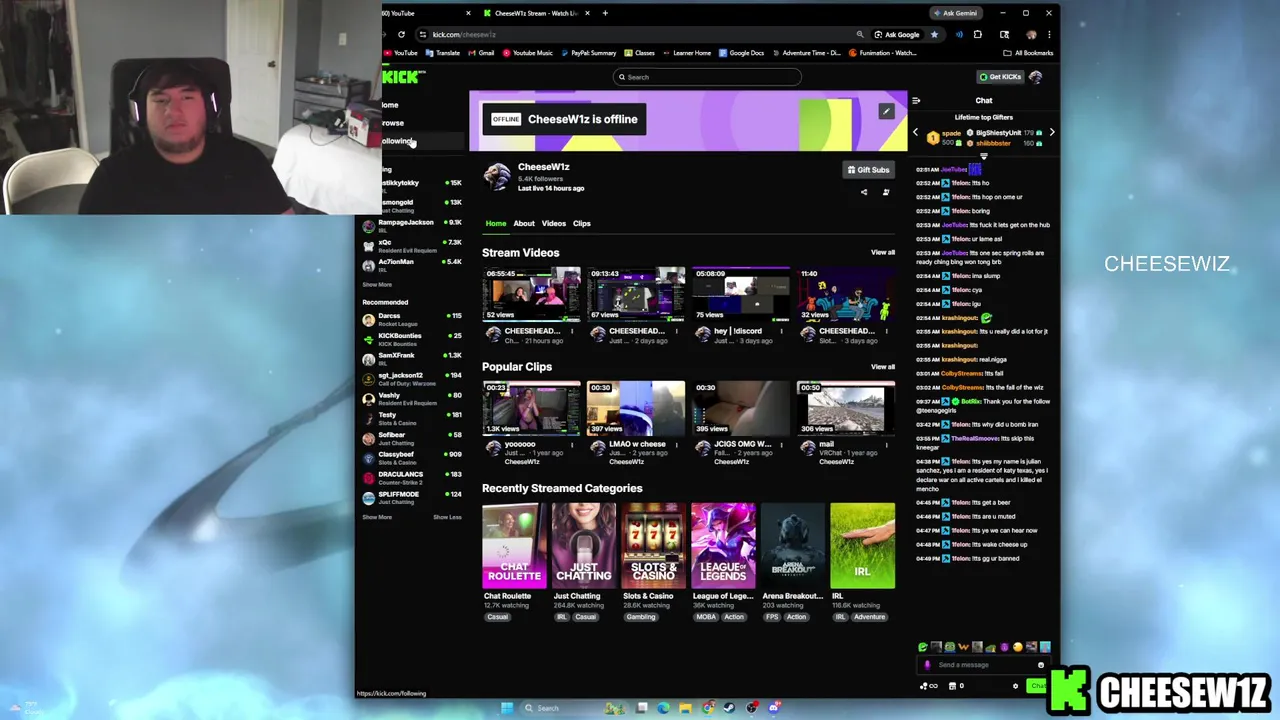Click the purple identity badge in chat input
This screenshot has width=1280, height=720.
[927, 665]
